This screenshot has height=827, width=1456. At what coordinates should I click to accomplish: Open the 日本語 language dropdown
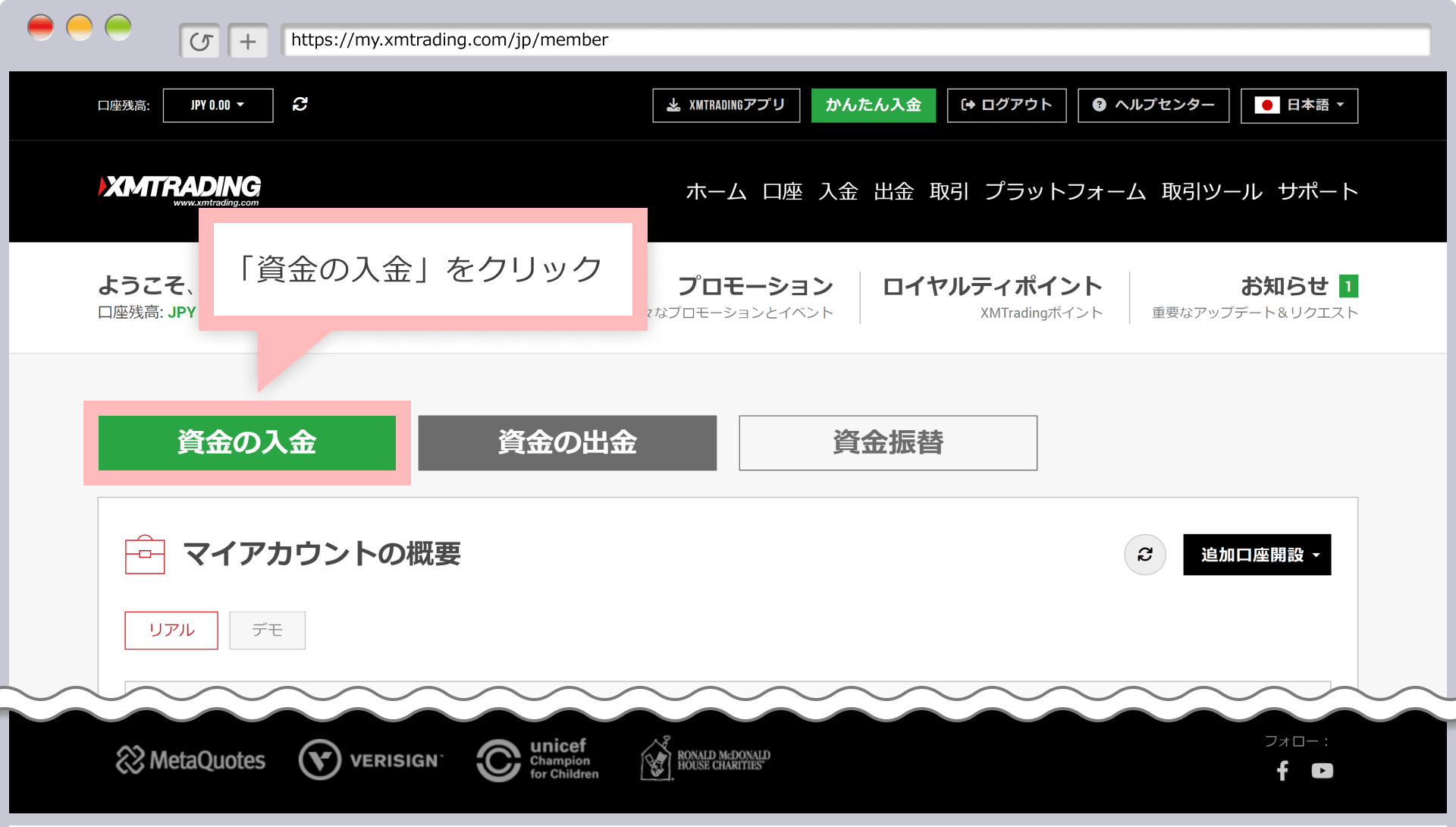(1299, 105)
